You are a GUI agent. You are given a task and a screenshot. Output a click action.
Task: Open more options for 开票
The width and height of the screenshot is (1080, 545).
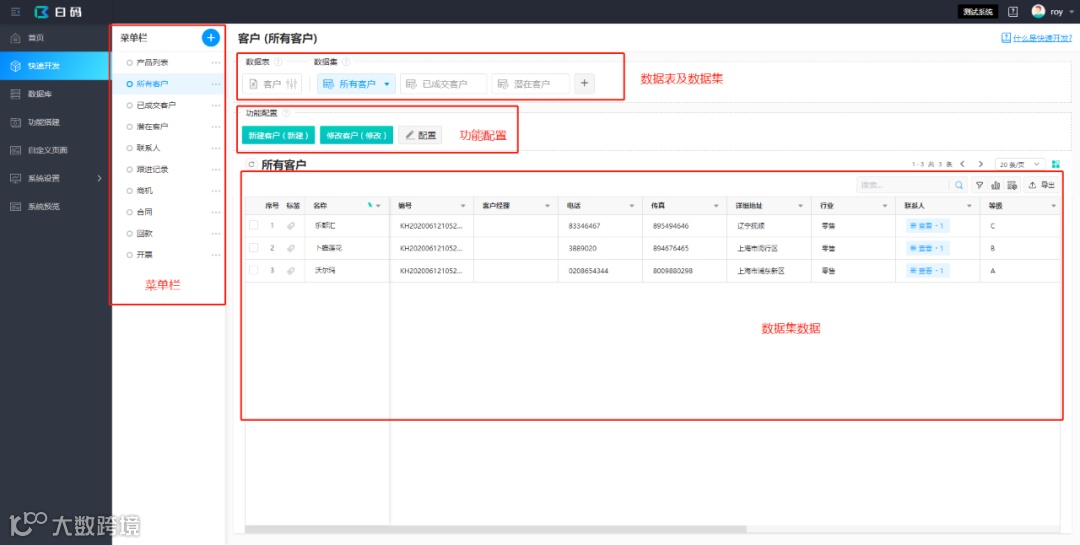(x=216, y=255)
